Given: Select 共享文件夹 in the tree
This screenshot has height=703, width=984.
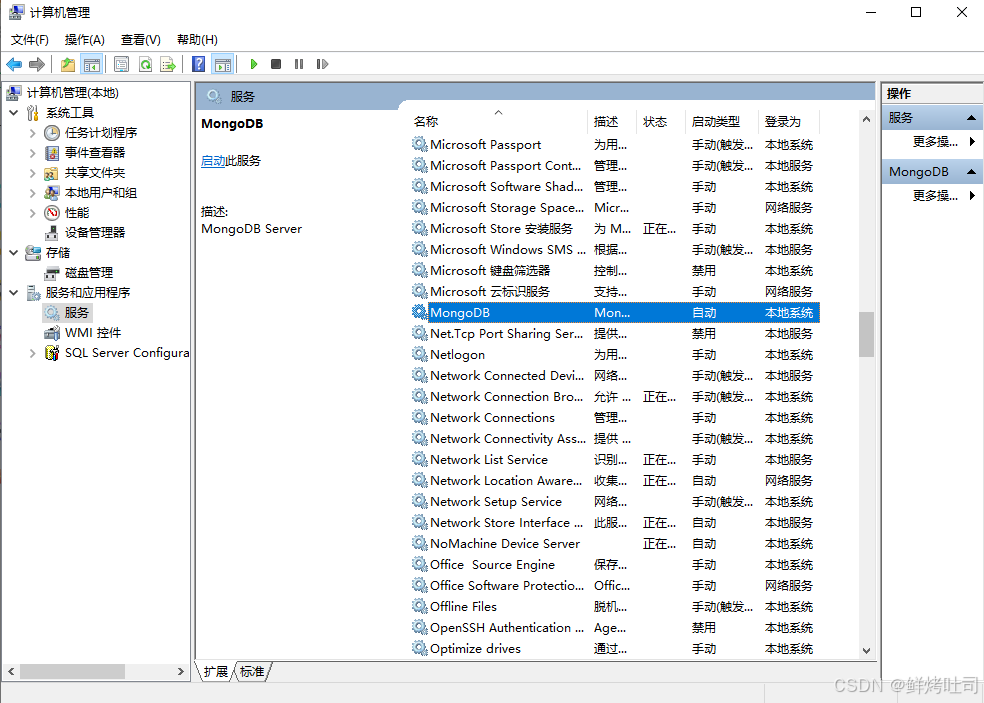Looking at the screenshot, I should [x=95, y=173].
